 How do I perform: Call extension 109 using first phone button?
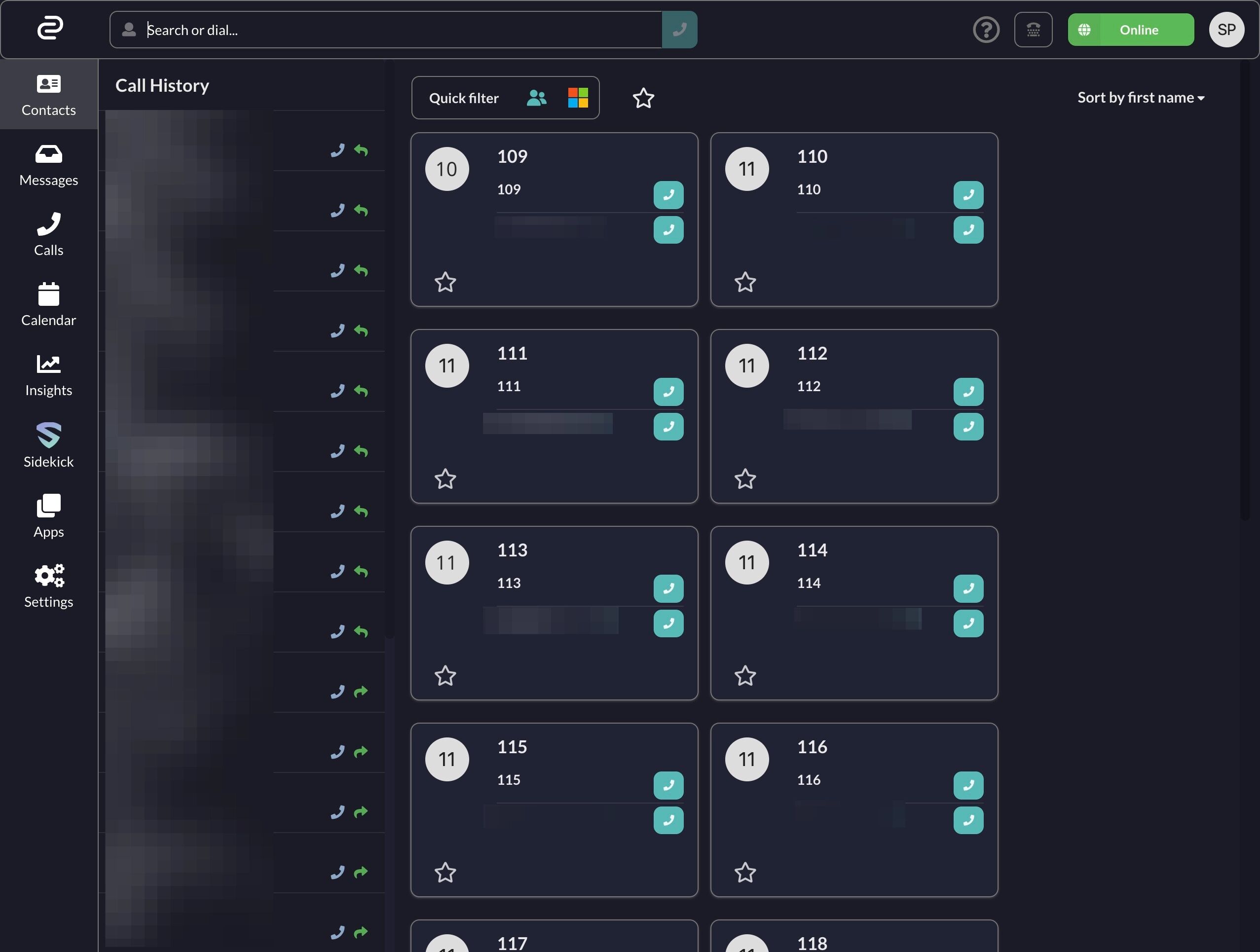click(668, 195)
